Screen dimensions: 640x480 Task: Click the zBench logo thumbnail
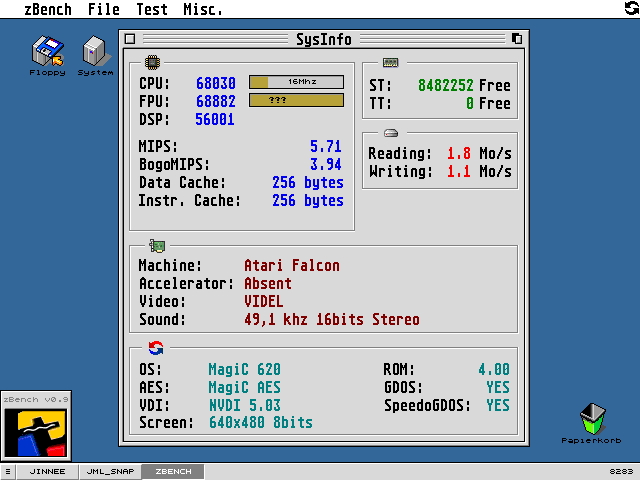[36, 432]
